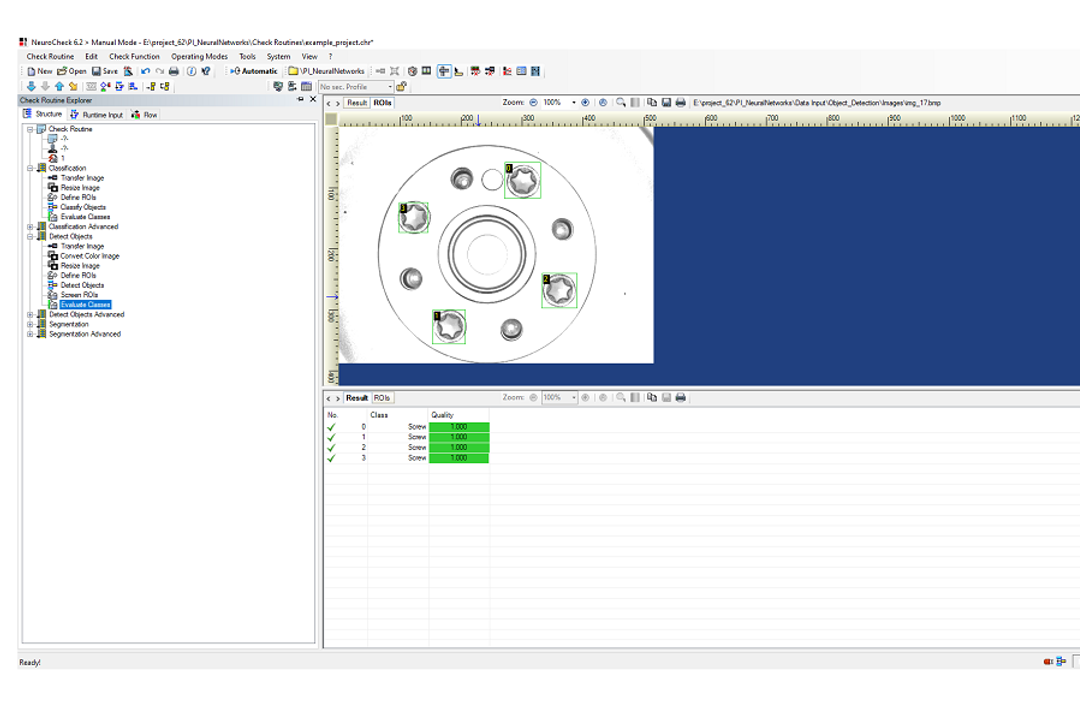Switch lower pane to Result tab
This screenshot has height=720, width=1080.
[357, 398]
